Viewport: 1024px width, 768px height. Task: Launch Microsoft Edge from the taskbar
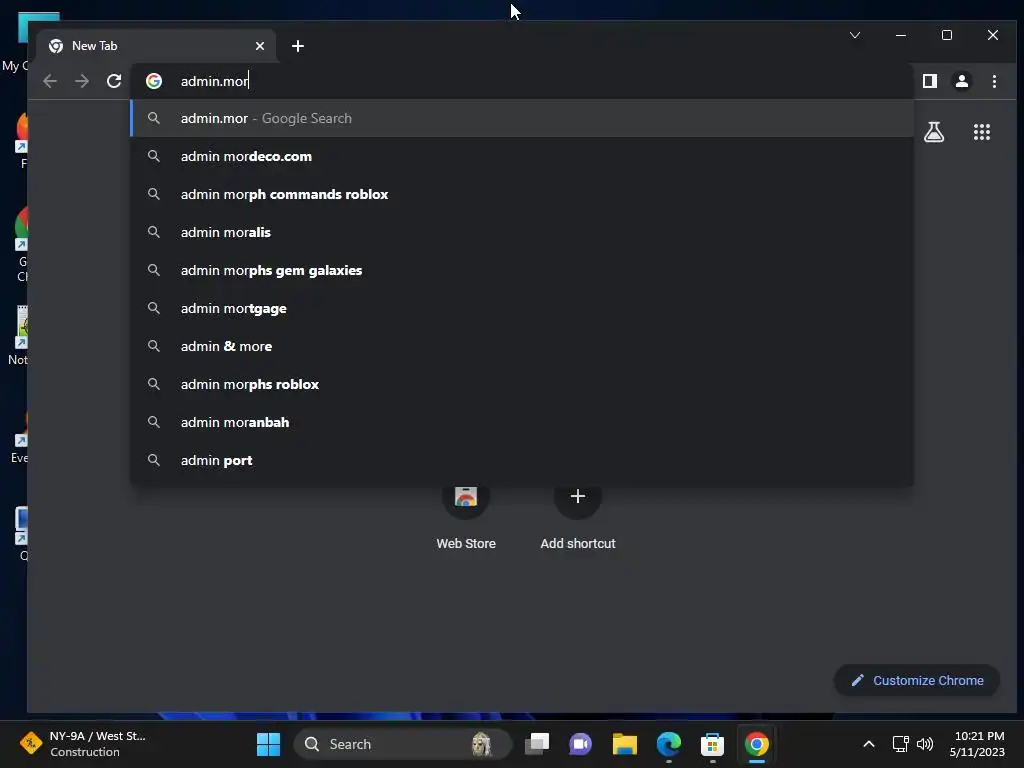tap(669, 744)
